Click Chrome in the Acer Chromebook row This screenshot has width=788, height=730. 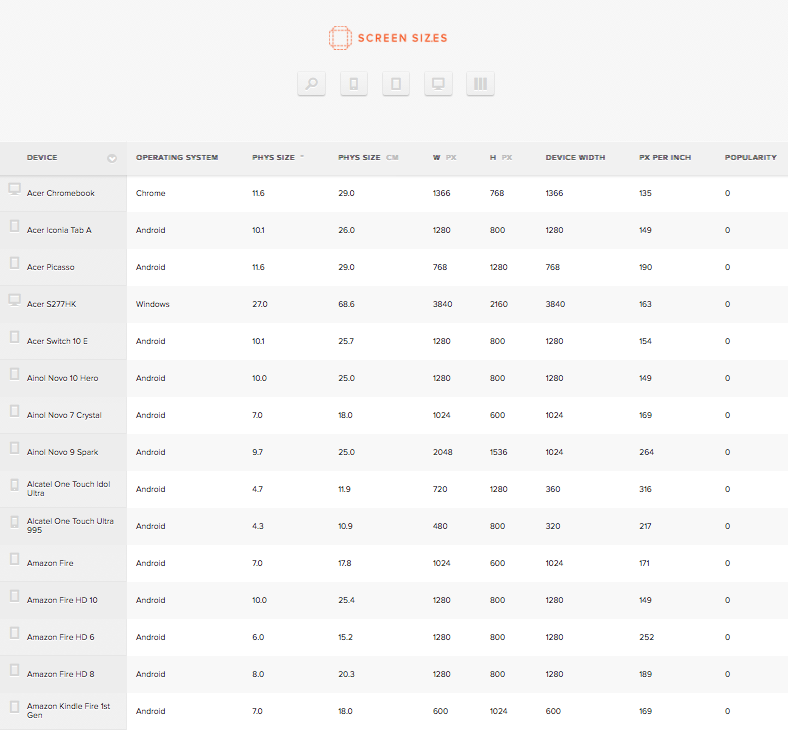151,193
